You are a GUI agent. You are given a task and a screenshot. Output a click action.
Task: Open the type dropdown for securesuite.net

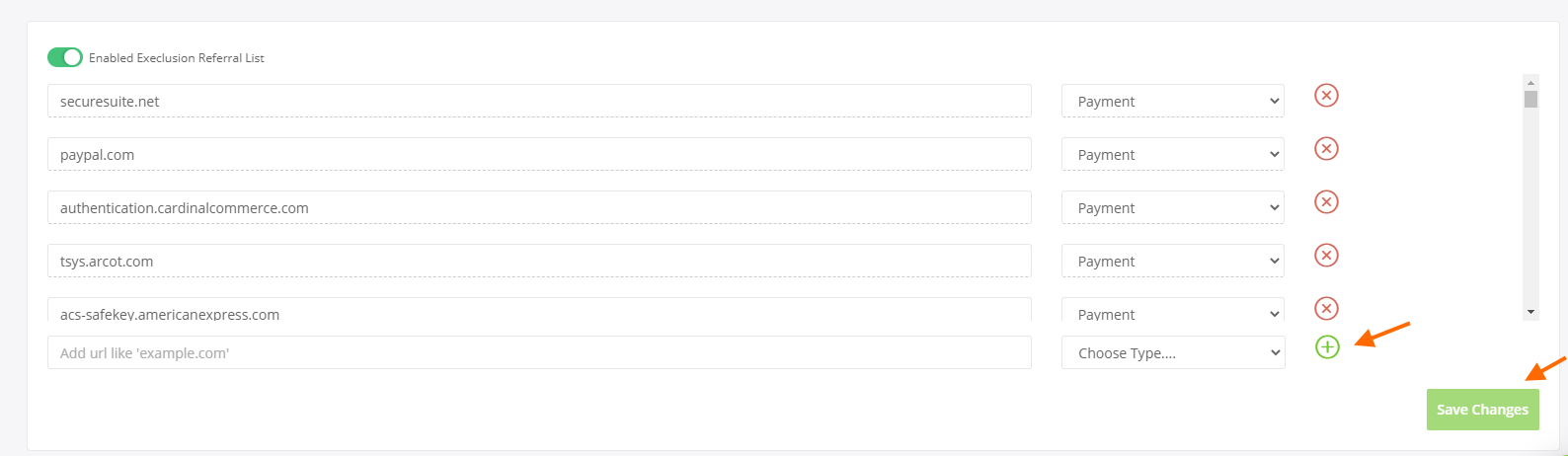[1172, 102]
